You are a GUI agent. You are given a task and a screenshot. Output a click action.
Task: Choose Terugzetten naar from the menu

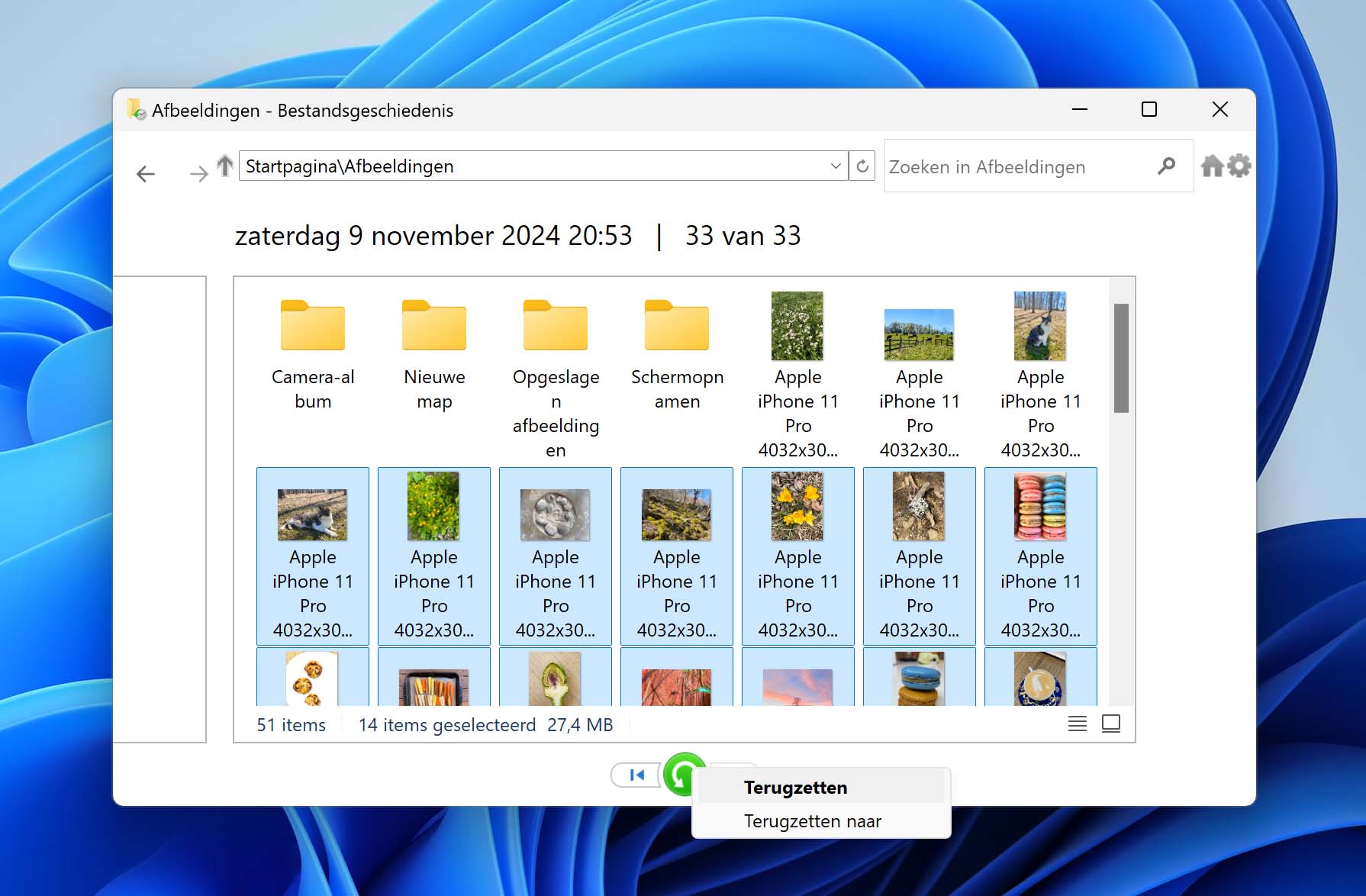click(x=812, y=821)
